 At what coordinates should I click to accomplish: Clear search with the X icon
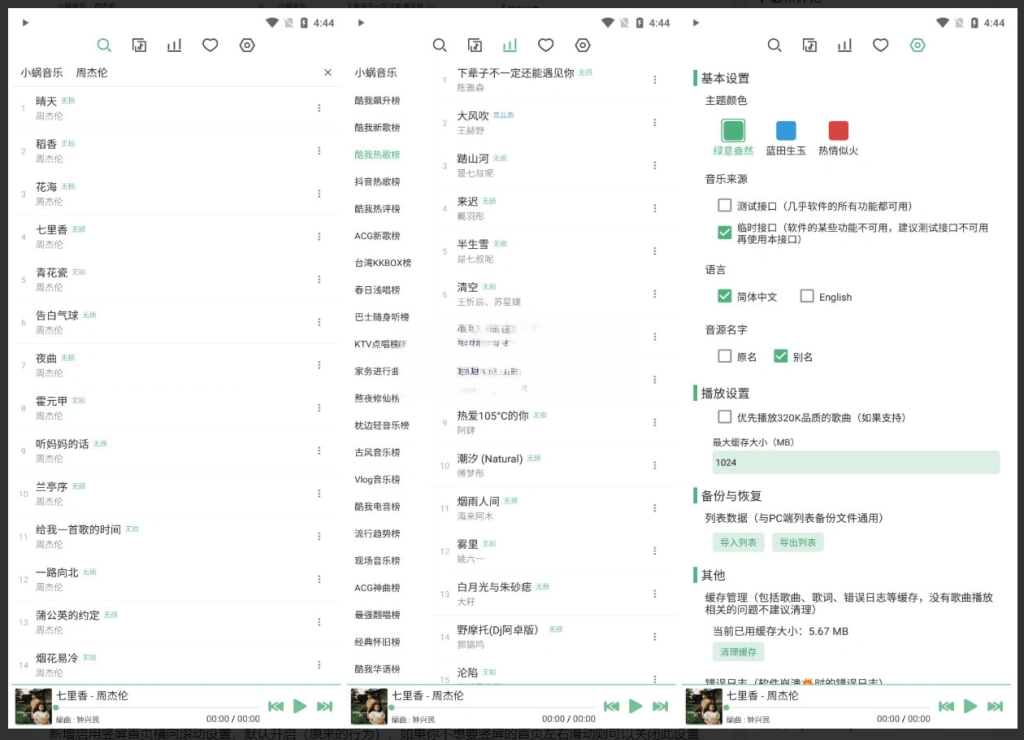pyautogui.click(x=328, y=72)
